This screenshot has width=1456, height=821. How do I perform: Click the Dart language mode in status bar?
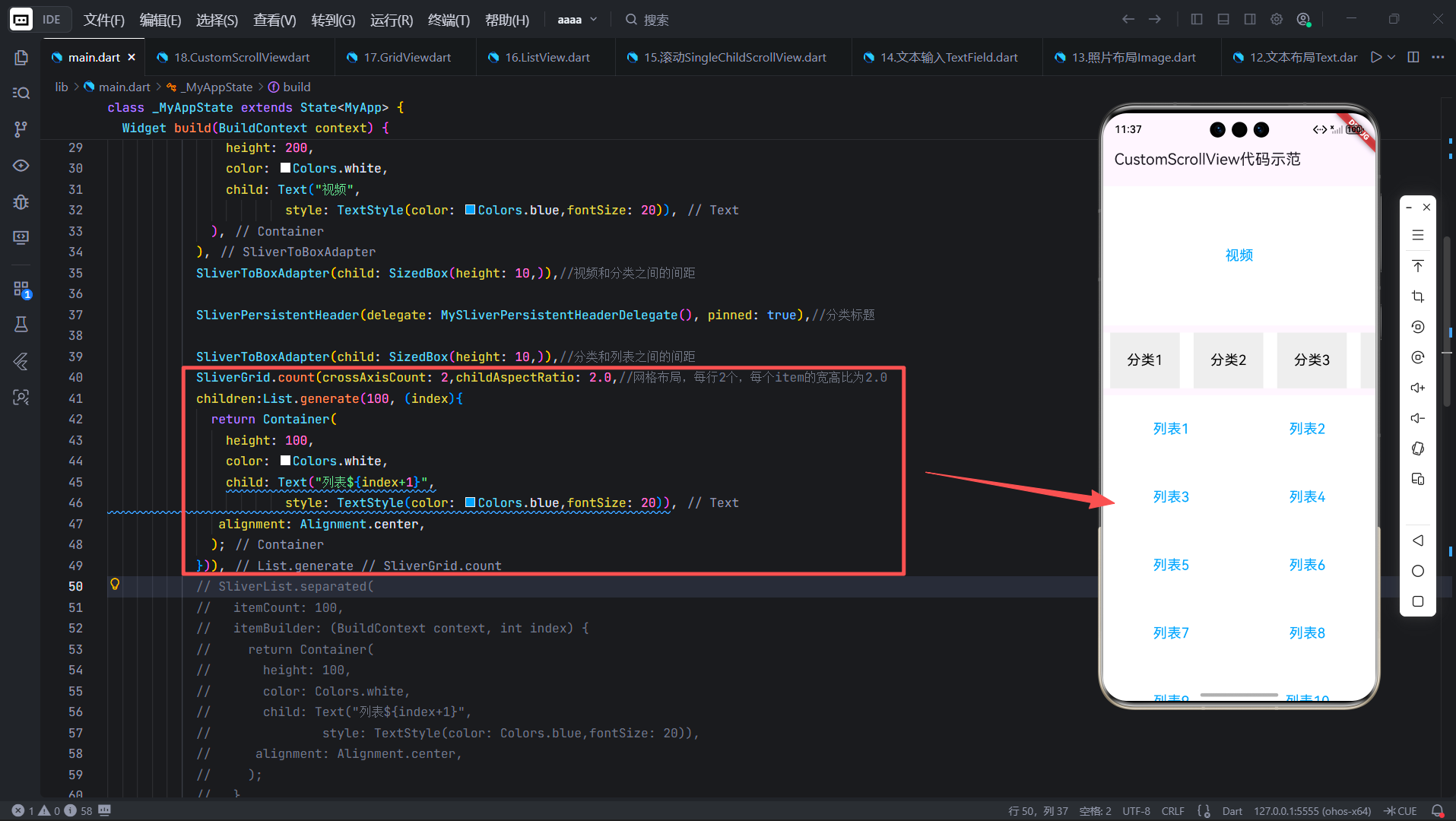pyautogui.click(x=1232, y=811)
